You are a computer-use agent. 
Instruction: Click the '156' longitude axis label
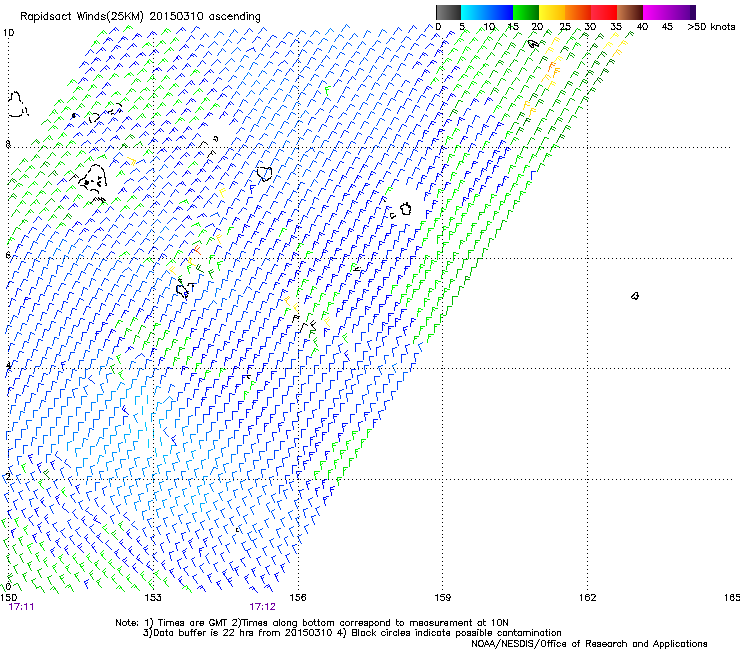pyautogui.click(x=298, y=598)
